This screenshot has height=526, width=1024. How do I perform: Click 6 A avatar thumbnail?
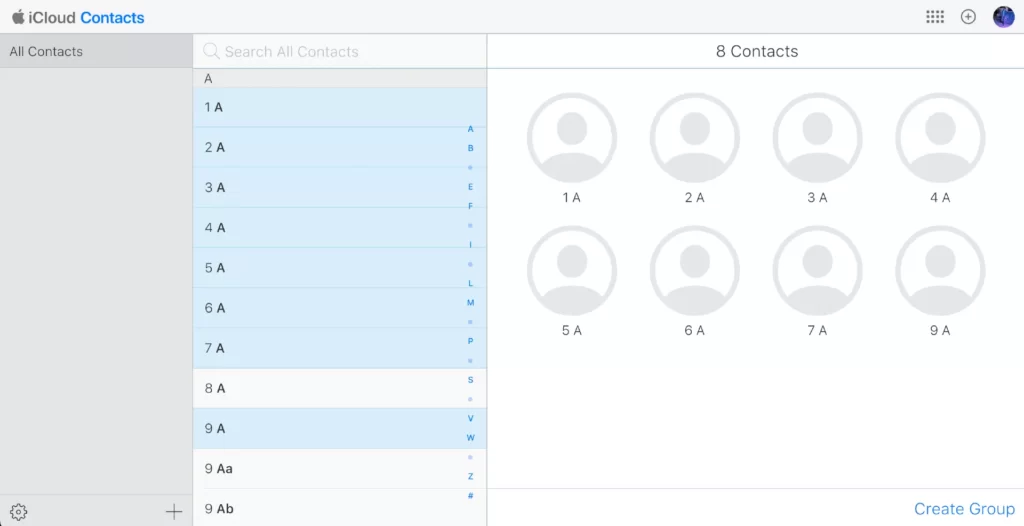point(695,271)
